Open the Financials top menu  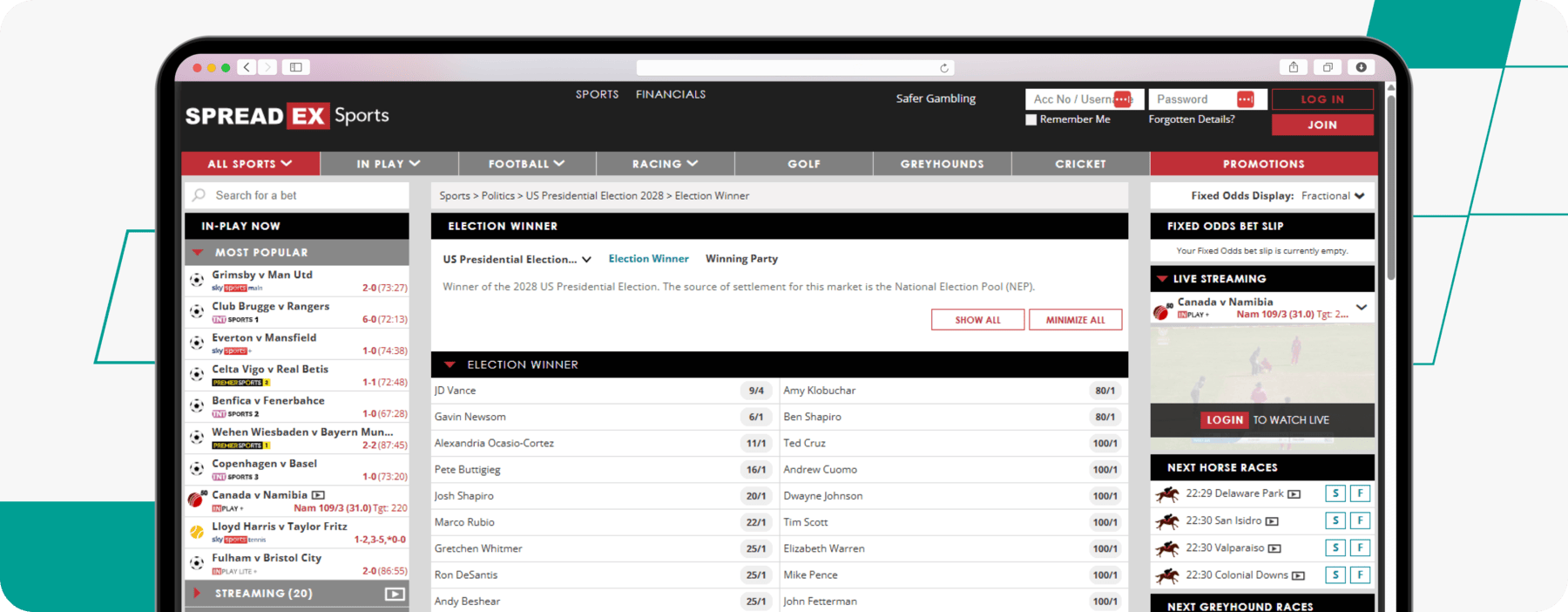click(x=671, y=94)
